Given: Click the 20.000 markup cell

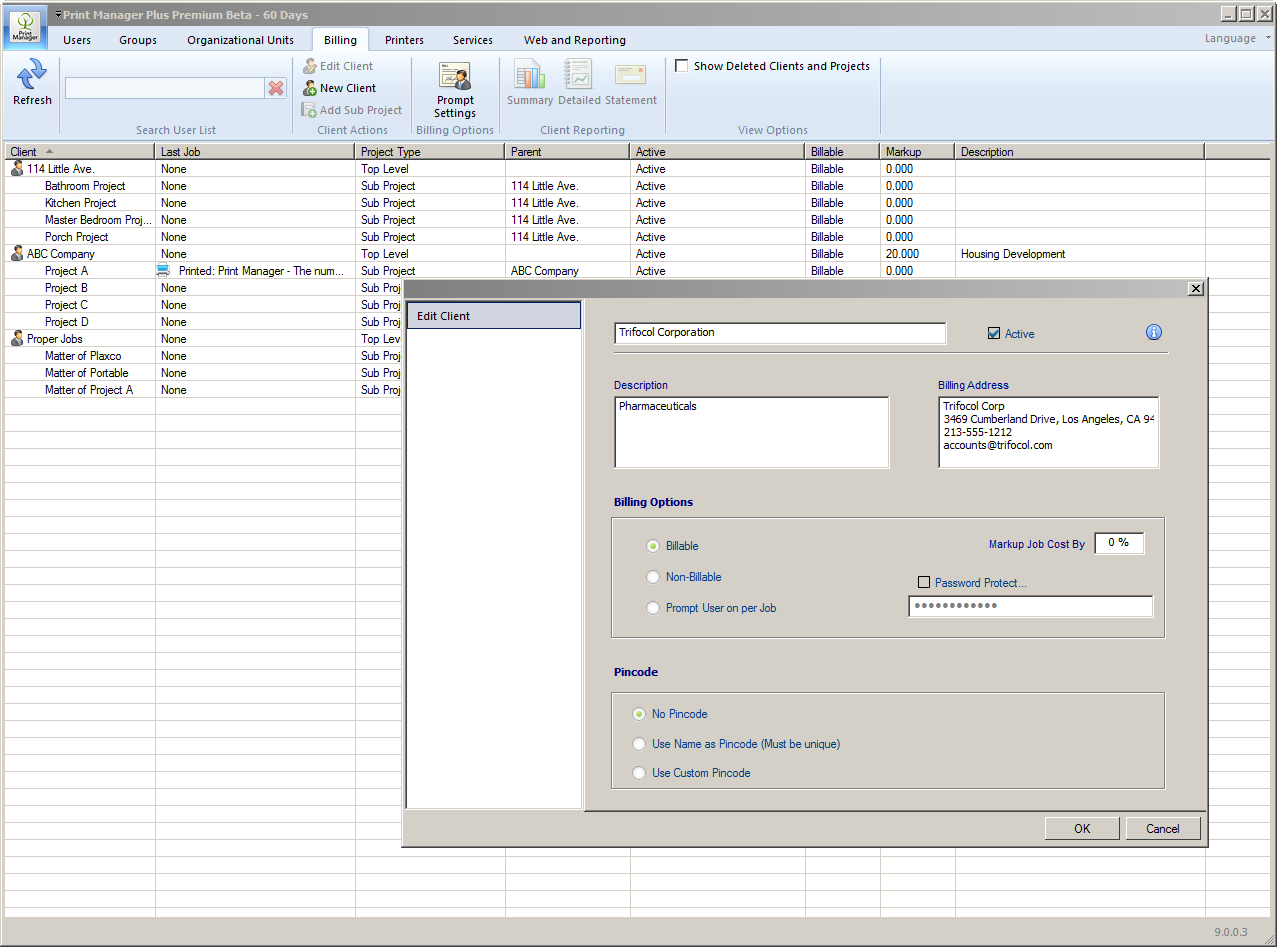Looking at the screenshot, I should coord(918,254).
